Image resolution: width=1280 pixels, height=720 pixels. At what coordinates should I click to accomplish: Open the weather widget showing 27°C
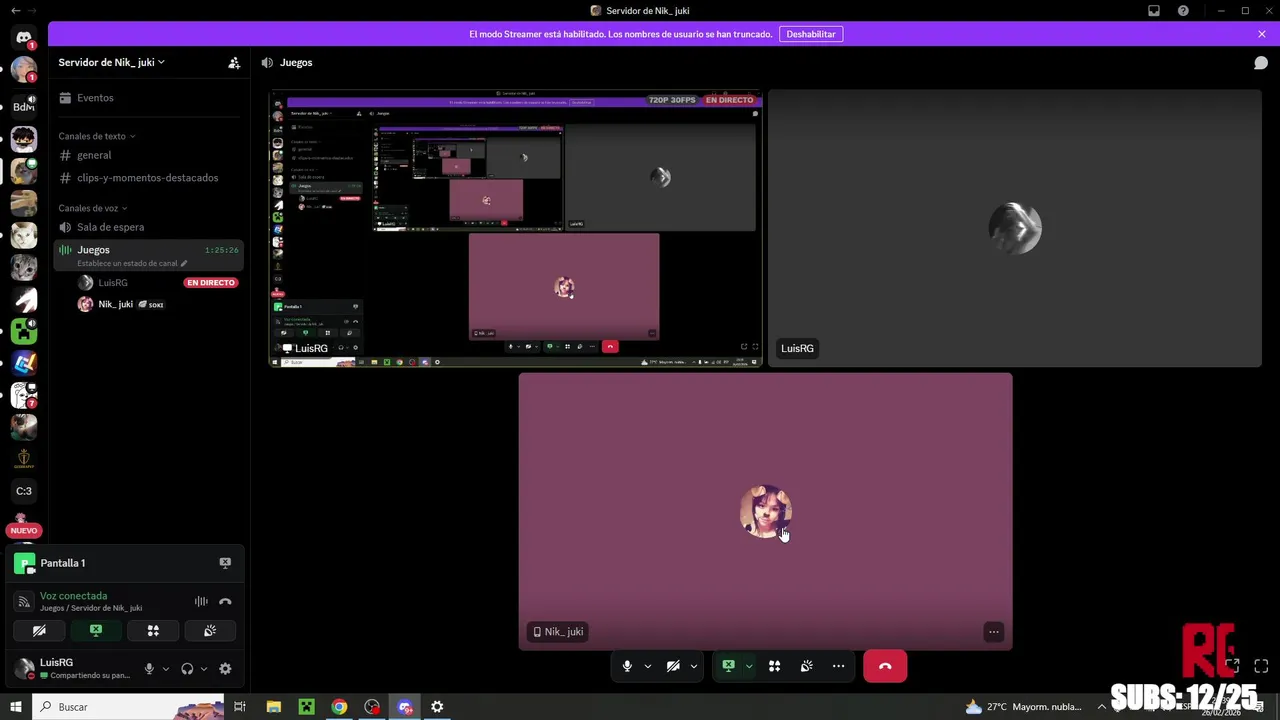coord(1023,707)
